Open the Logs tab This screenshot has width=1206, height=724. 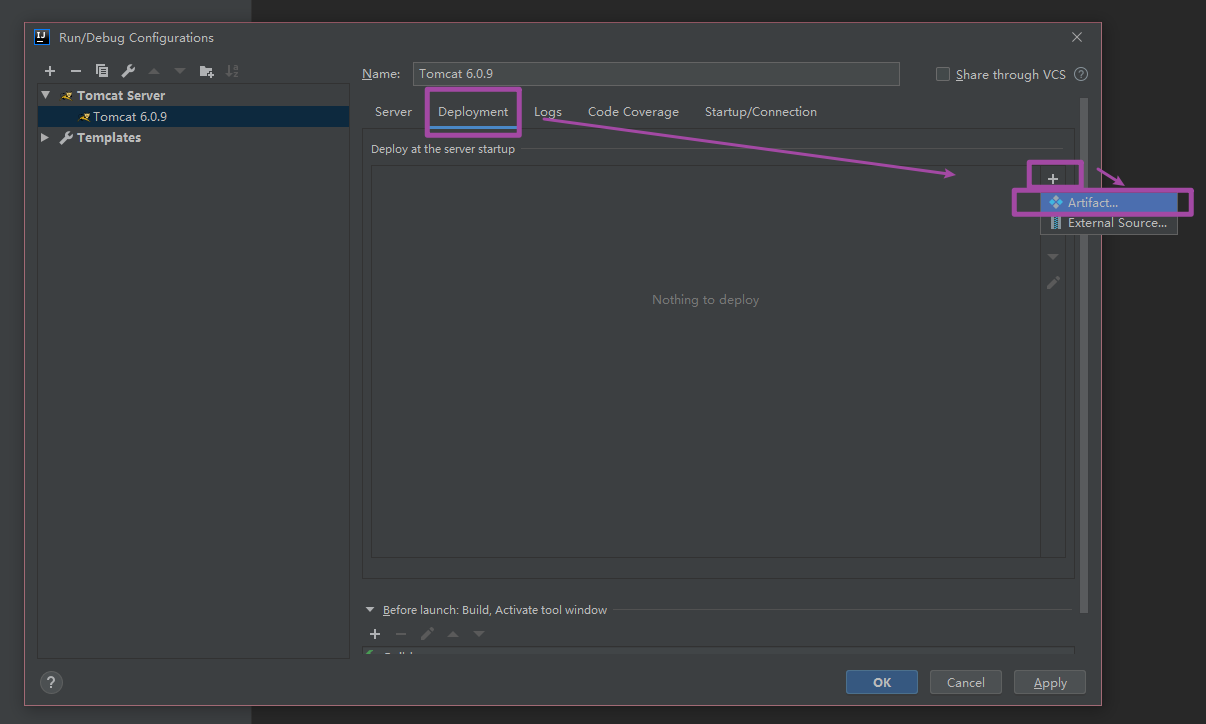[548, 112]
